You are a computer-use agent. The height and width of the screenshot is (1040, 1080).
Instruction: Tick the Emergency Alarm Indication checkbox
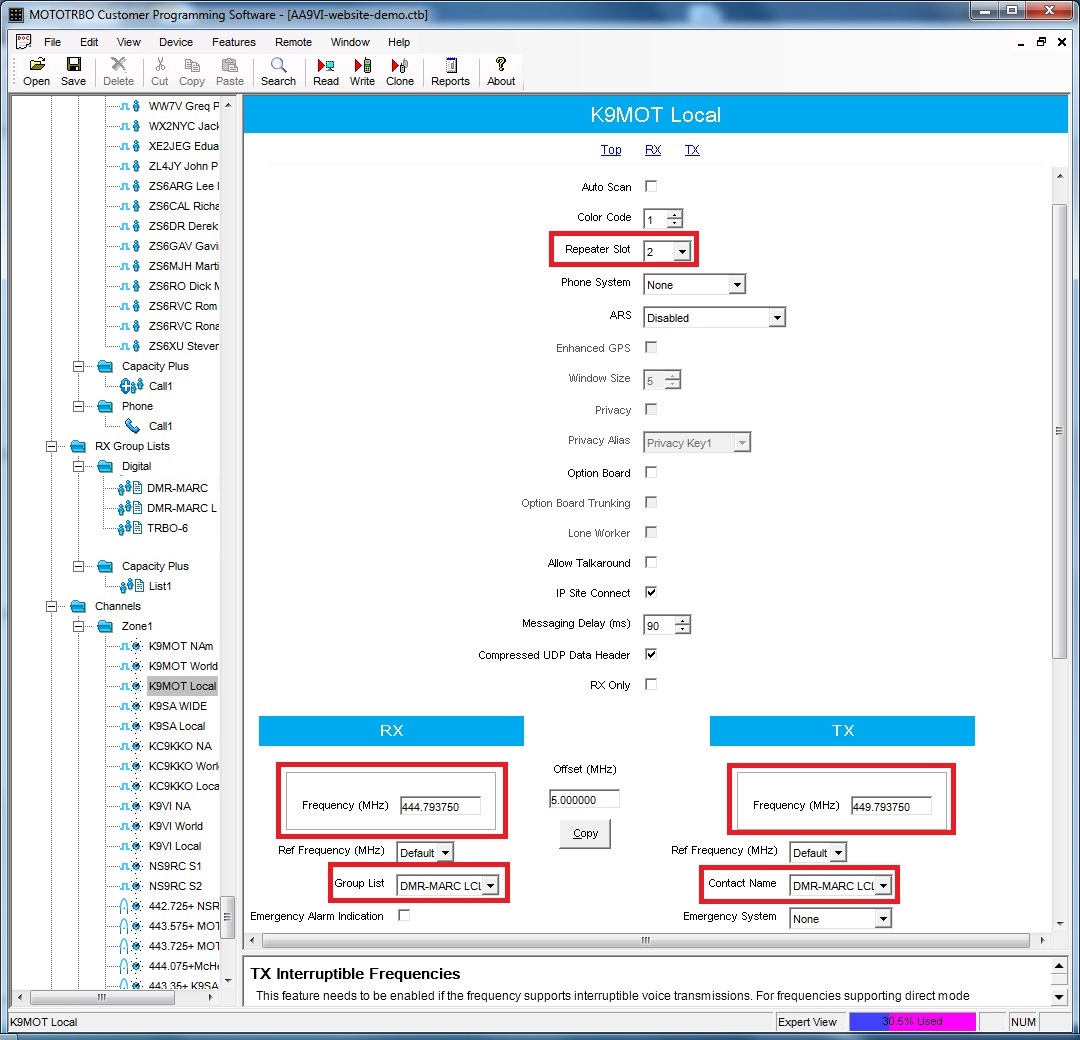point(404,915)
